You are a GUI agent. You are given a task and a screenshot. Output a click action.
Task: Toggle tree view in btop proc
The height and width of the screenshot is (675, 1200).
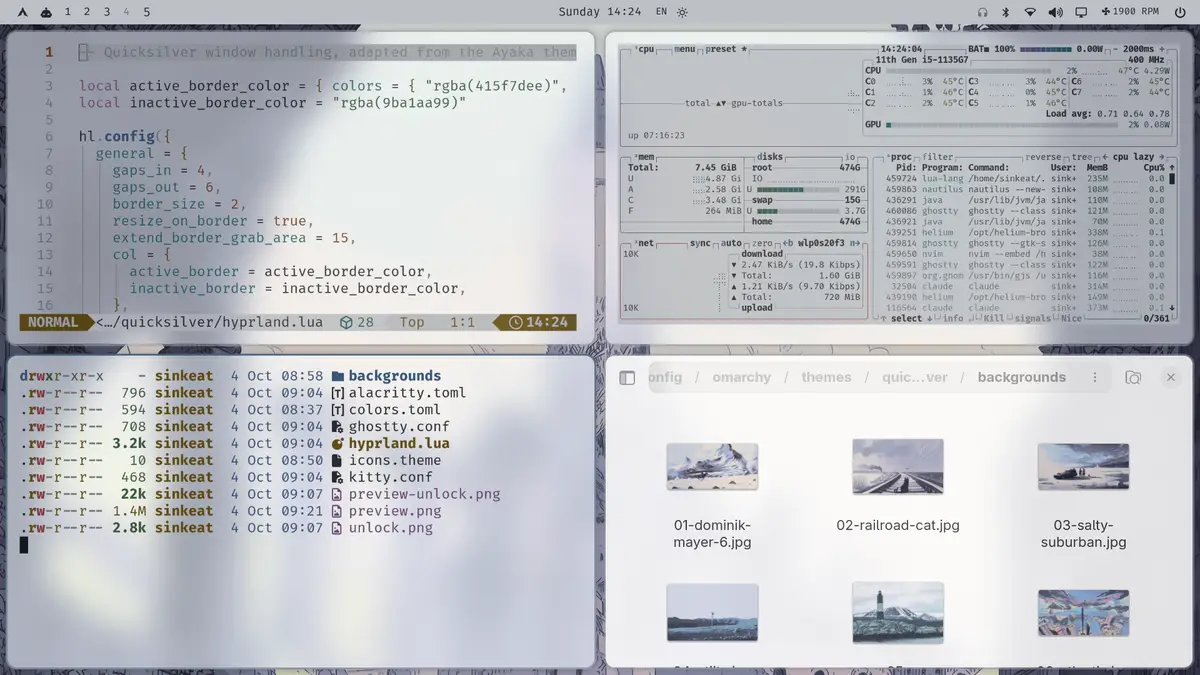[x=1080, y=157]
